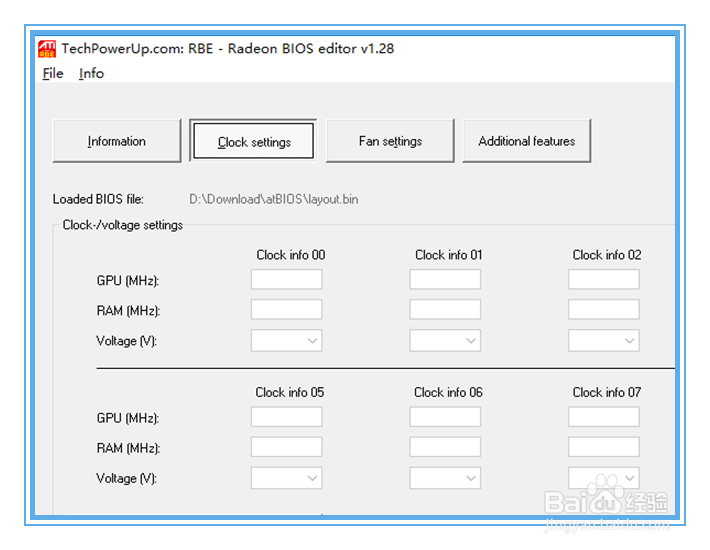
Task: Click the window title 'RBE - Radeon BIOS editor v1.28'
Action: (x=291, y=48)
